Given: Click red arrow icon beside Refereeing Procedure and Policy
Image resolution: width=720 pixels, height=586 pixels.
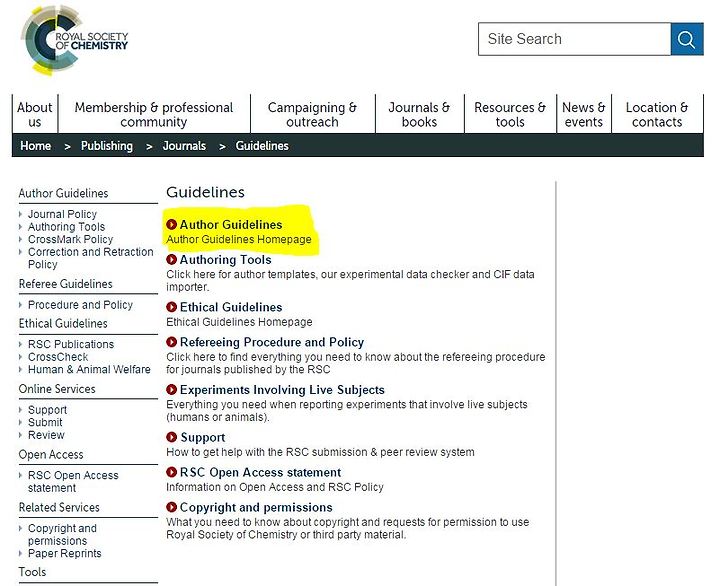Looking at the screenshot, I should tap(171, 342).
